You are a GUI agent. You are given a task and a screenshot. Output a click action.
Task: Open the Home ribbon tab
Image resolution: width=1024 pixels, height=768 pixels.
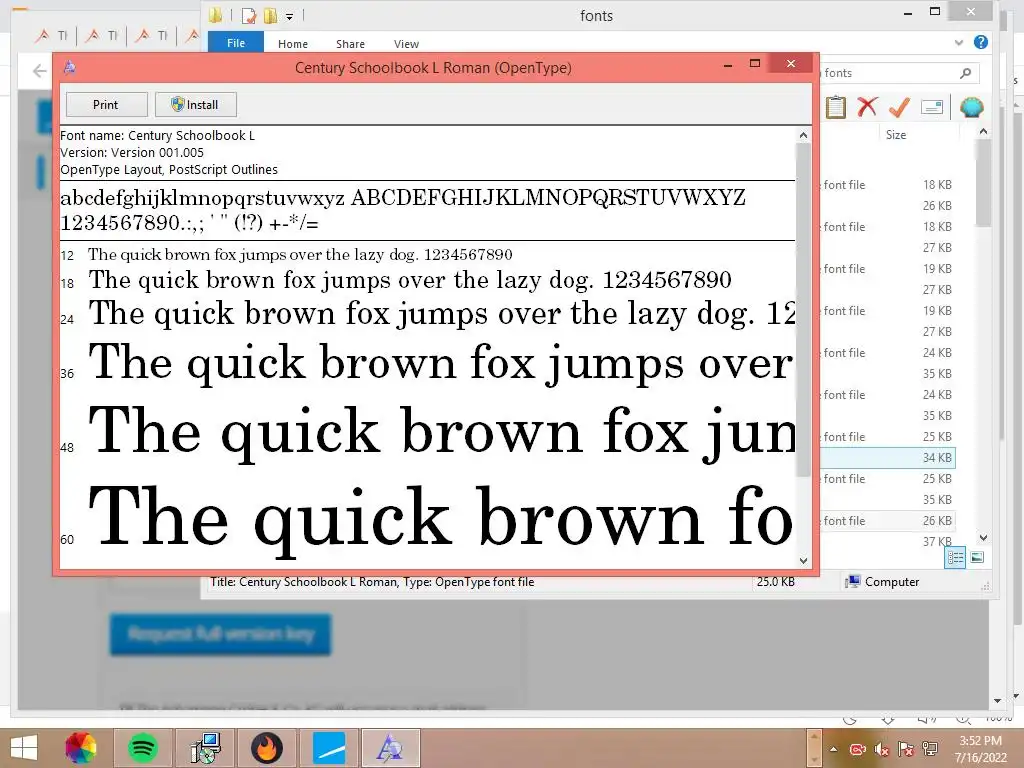click(x=293, y=44)
